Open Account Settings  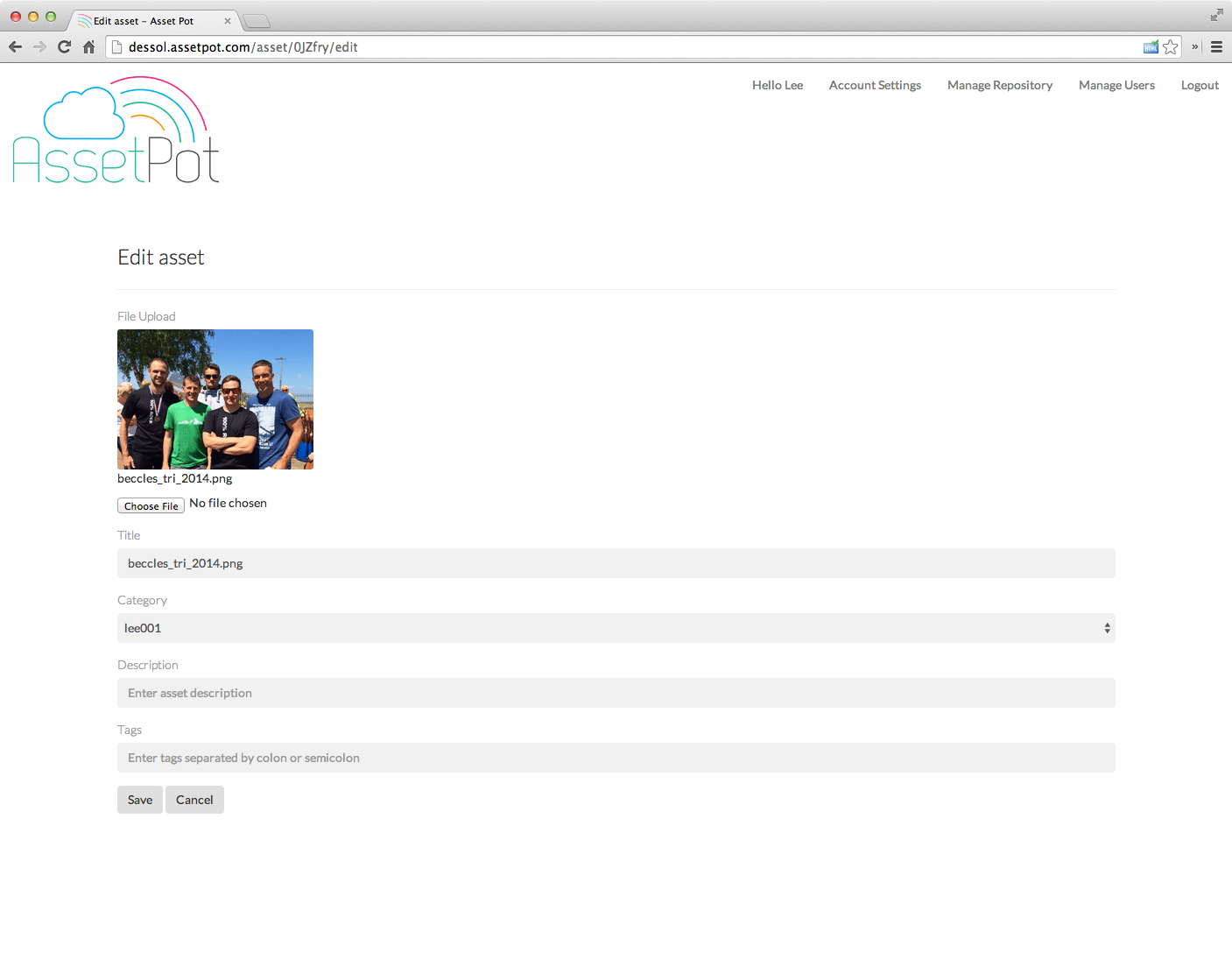point(875,85)
